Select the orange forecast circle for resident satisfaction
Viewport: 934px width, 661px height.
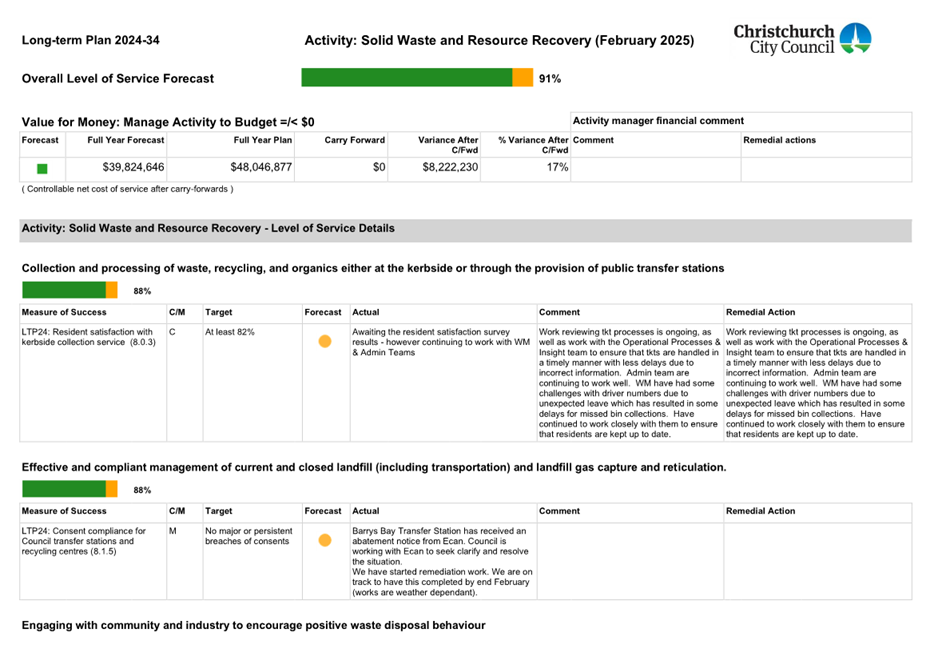click(x=324, y=342)
